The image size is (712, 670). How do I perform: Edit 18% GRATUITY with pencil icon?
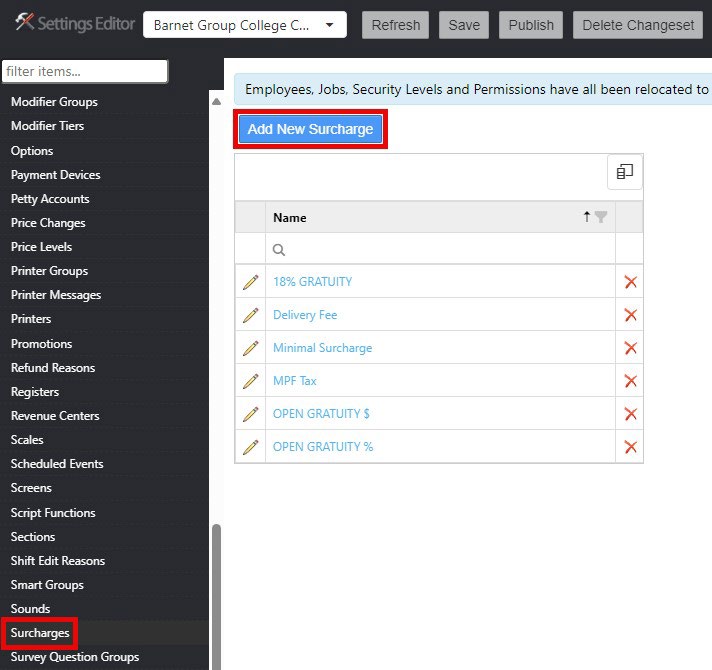(250, 282)
